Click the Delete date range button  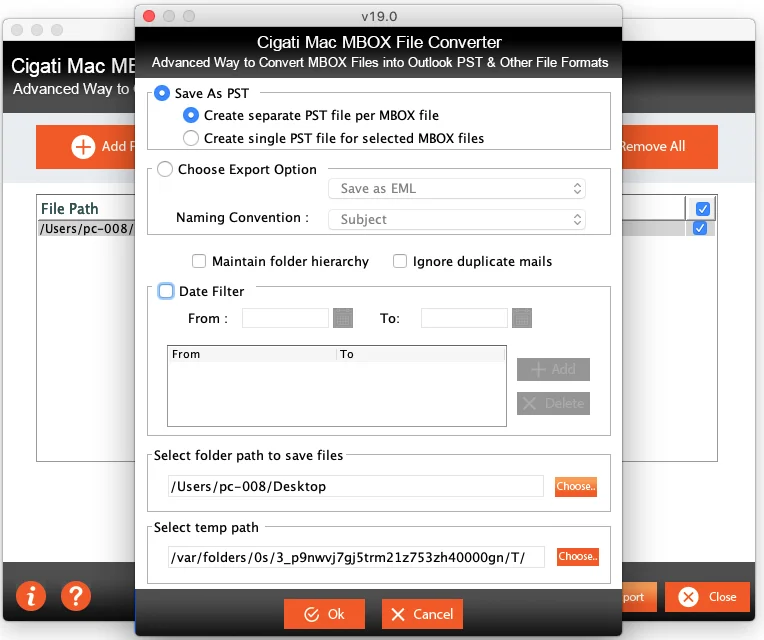(554, 403)
